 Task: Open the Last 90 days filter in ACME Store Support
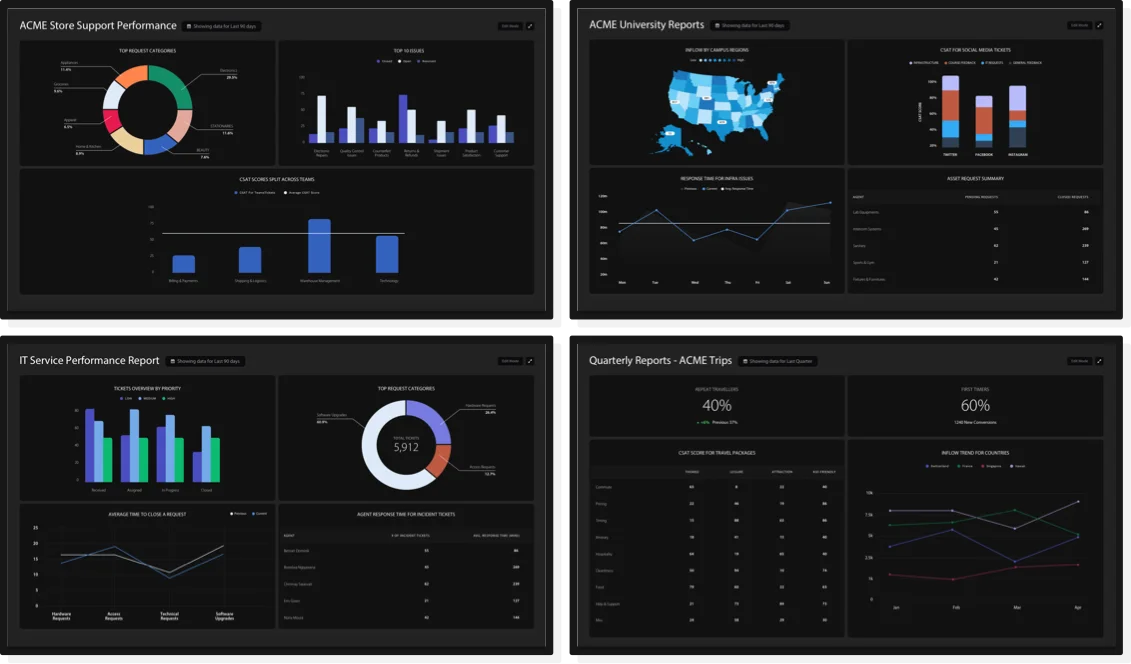221,26
